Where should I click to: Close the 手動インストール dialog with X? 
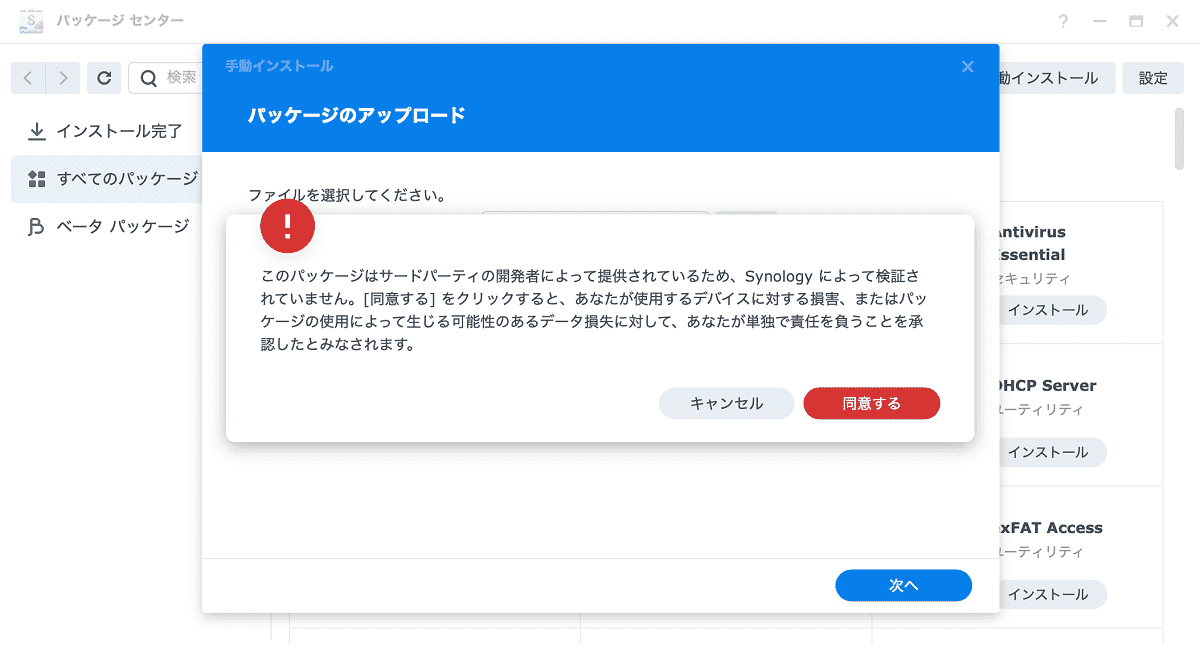[967, 66]
